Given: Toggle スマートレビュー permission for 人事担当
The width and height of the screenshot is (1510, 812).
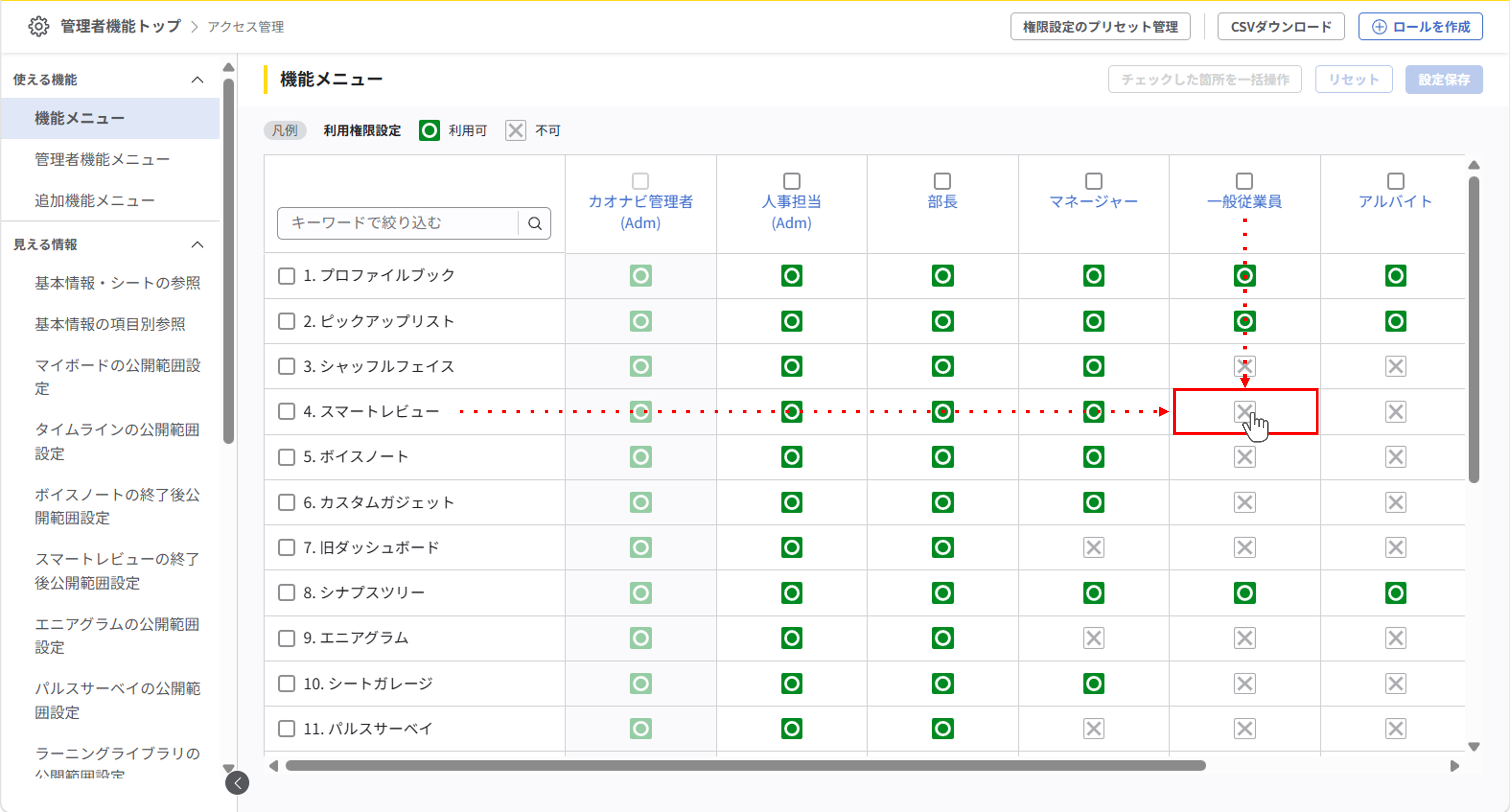Looking at the screenshot, I should pos(791,412).
